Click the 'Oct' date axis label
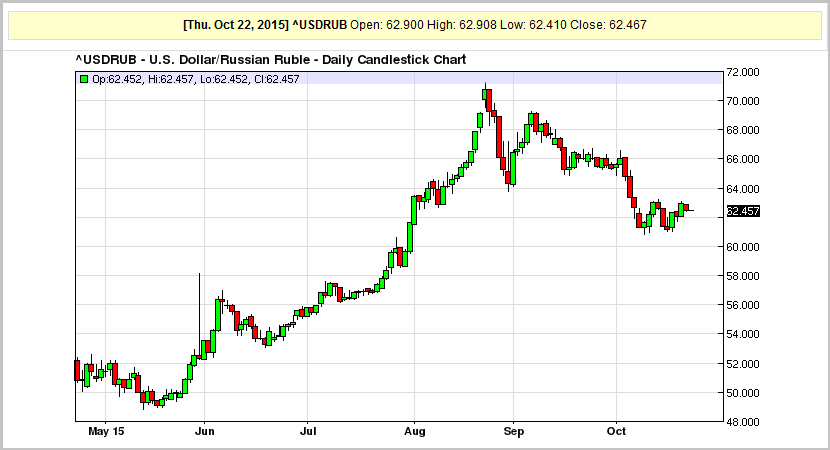The image size is (830, 450). coord(616,431)
